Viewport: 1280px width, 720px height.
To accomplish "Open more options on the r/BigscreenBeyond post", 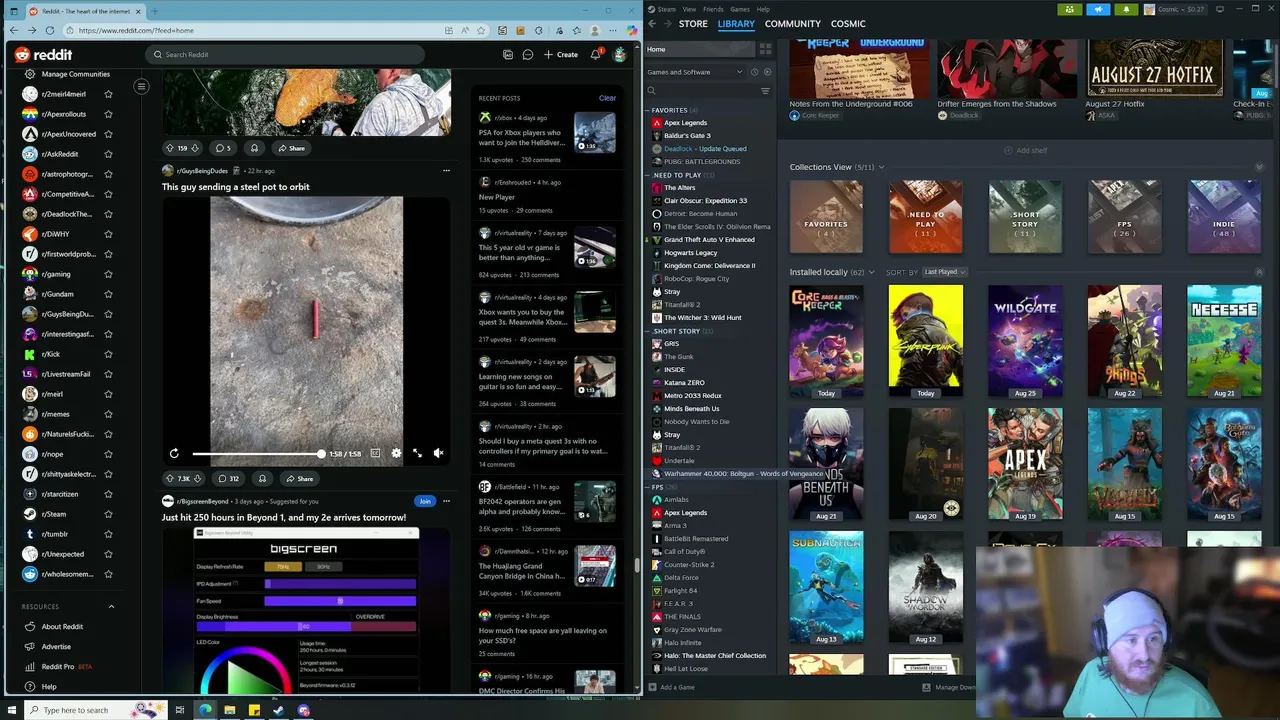I will (x=446, y=501).
